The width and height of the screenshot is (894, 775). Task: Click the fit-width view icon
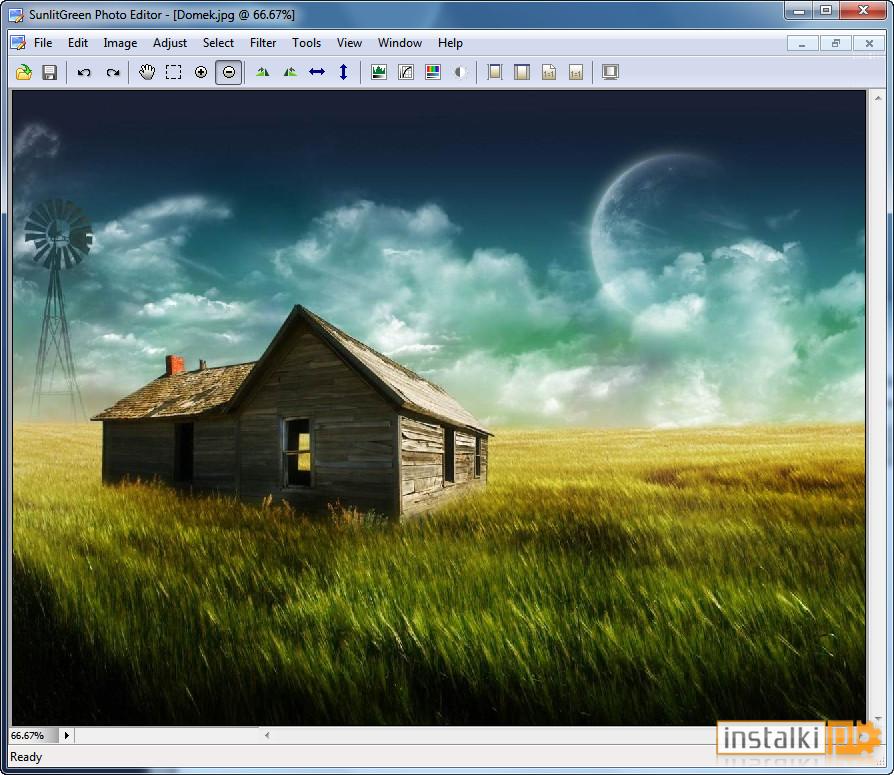click(x=522, y=72)
